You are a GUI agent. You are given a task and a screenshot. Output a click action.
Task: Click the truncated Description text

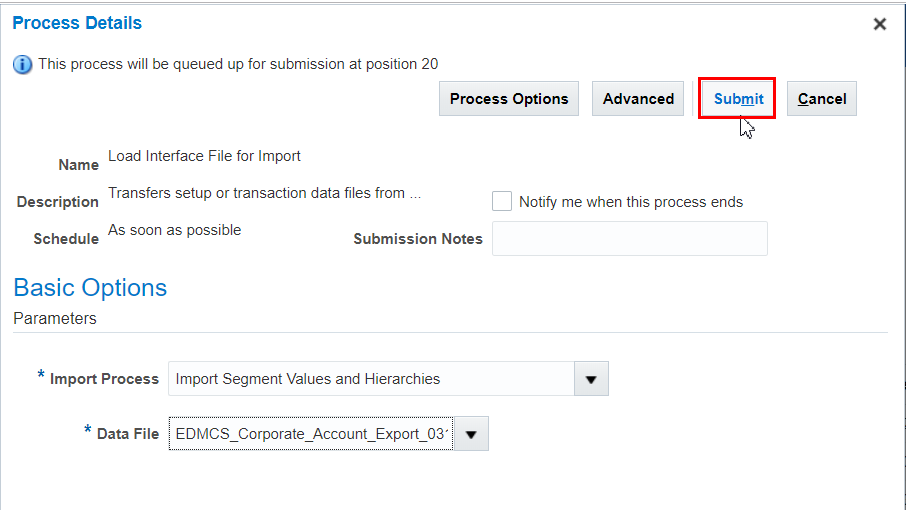tap(264, 193)
